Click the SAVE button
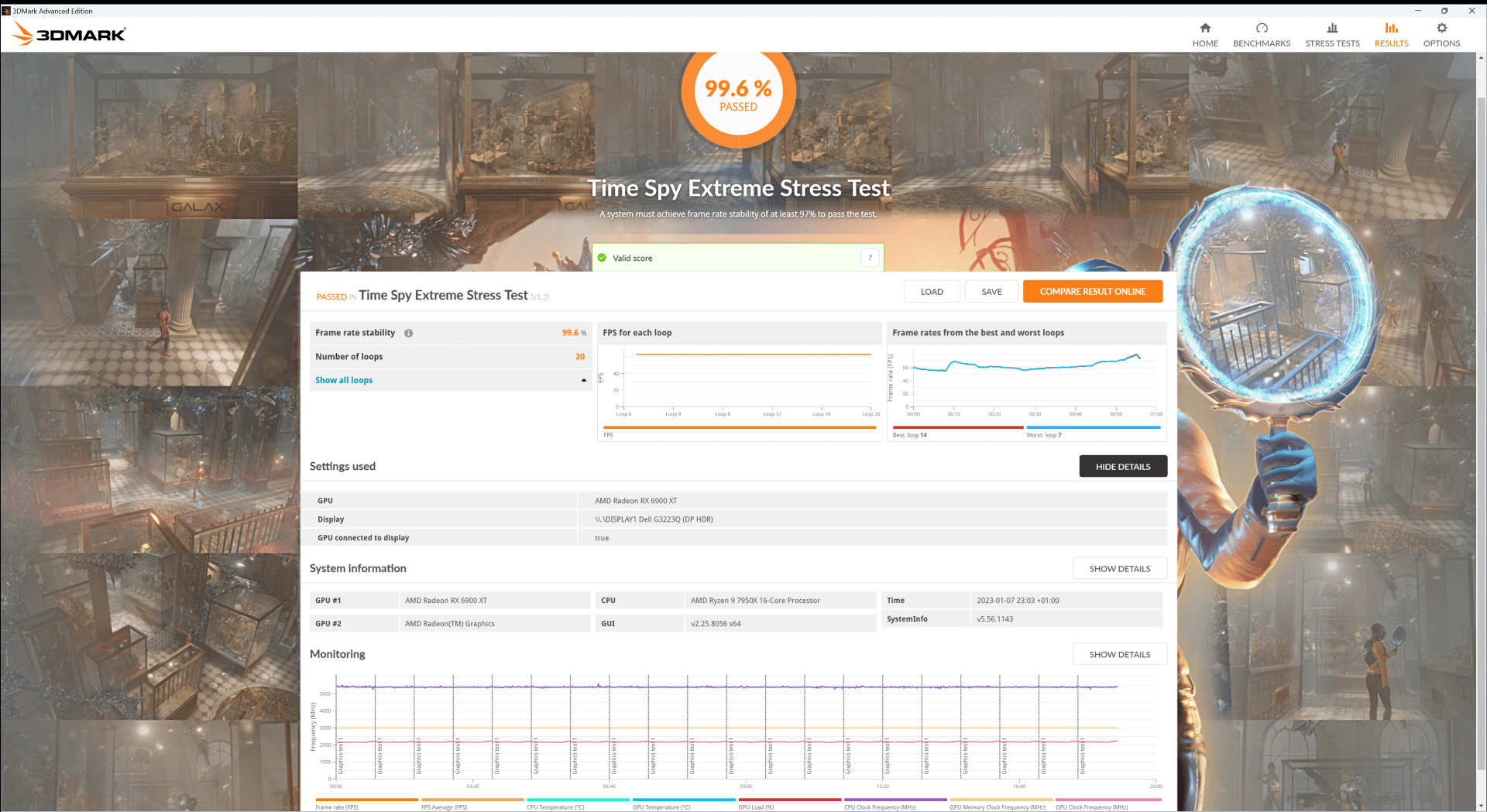The height and width of the screenshot is (812, 1487). point(991,292)
